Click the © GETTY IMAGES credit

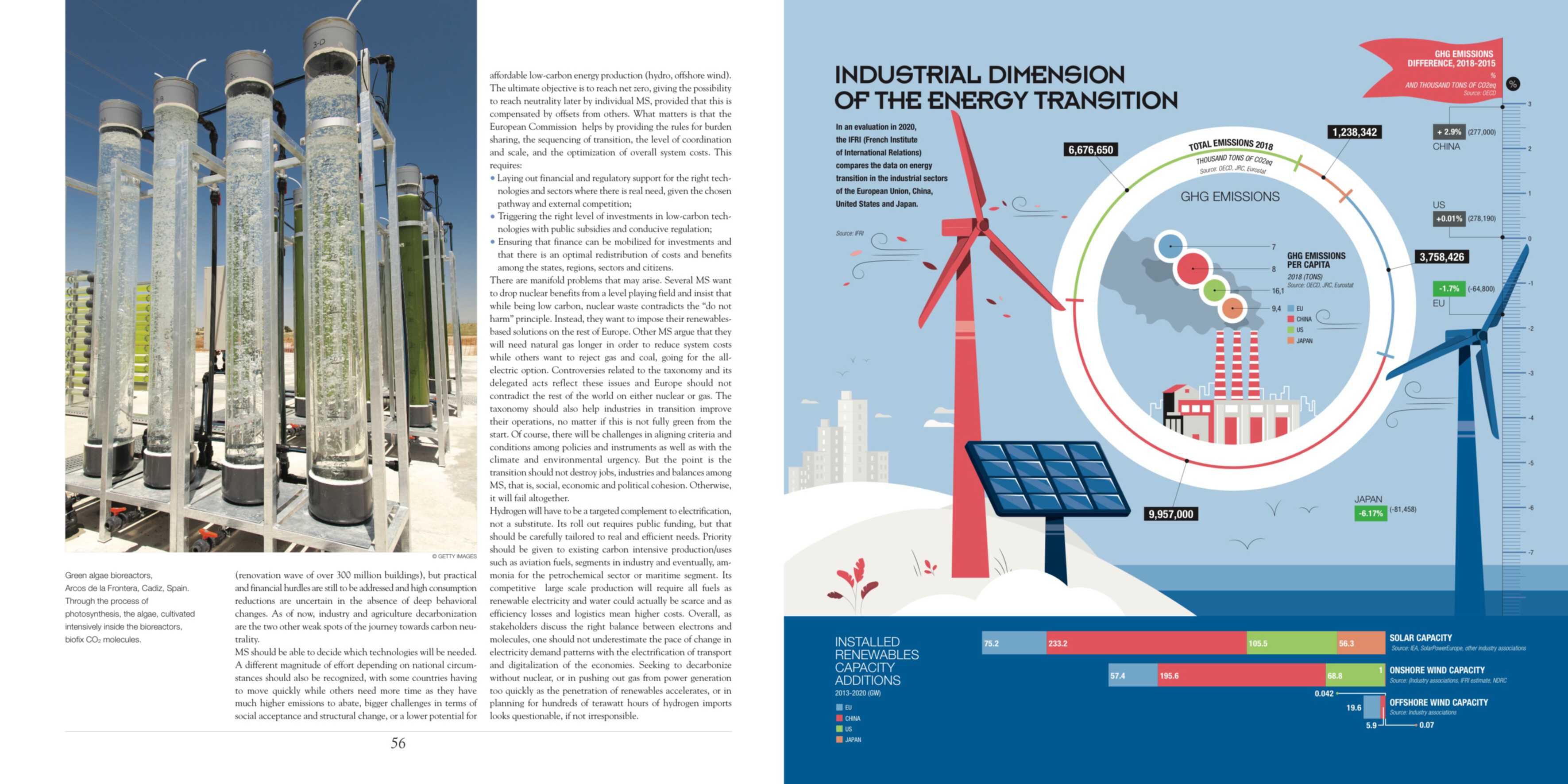point(454,556)
